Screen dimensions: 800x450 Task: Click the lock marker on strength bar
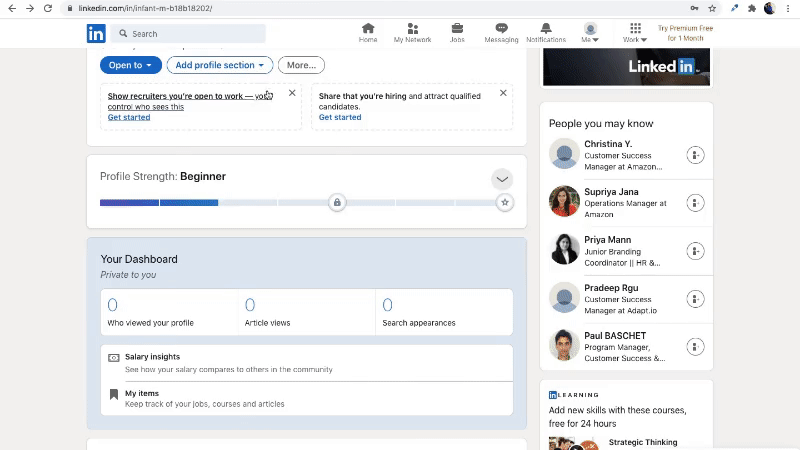(337, 203)
